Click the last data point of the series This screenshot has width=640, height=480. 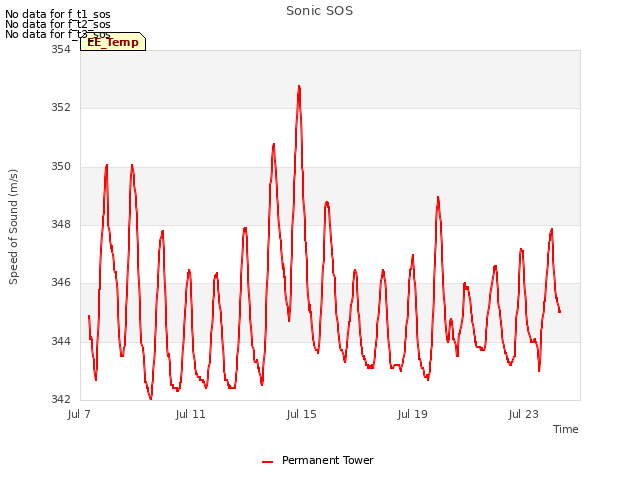tap(560, 312)
